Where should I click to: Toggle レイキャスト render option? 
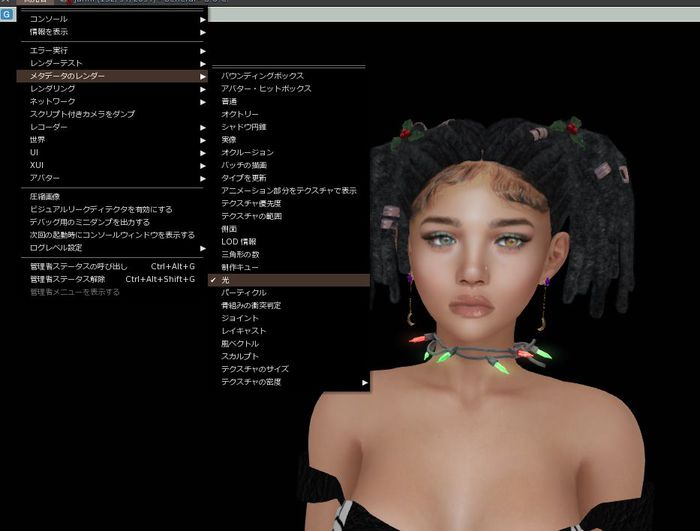[289, 331]
